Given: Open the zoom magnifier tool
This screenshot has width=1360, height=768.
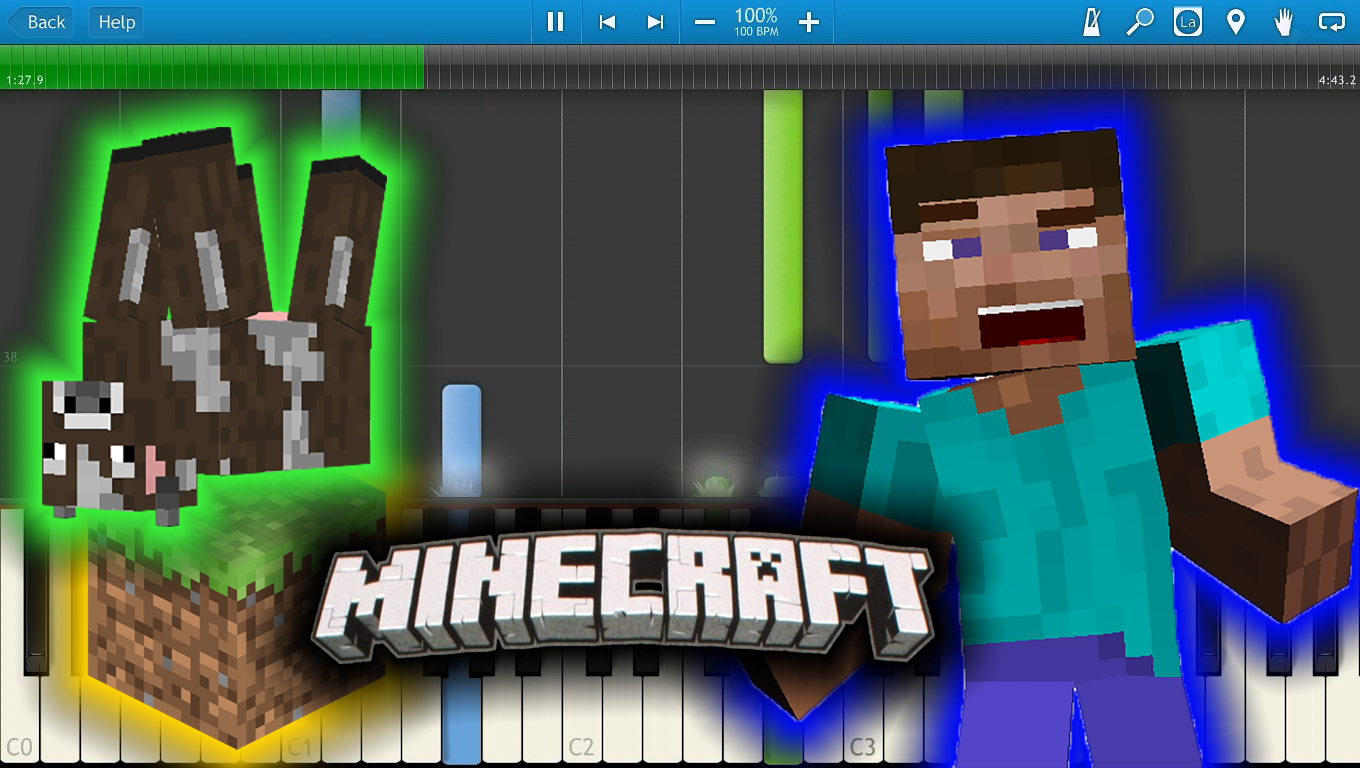Looking at the screenshot, I should [1140, 22].
